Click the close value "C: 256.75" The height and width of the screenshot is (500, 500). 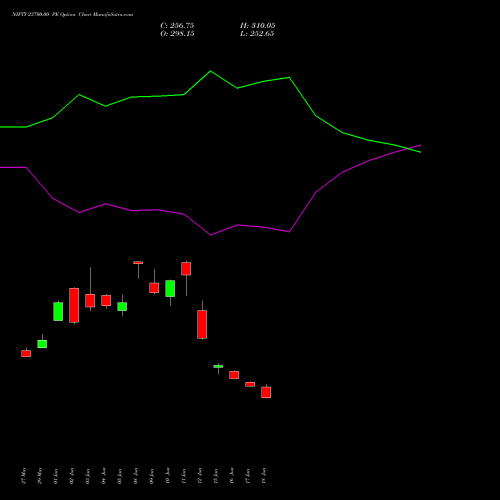point(177,26)
